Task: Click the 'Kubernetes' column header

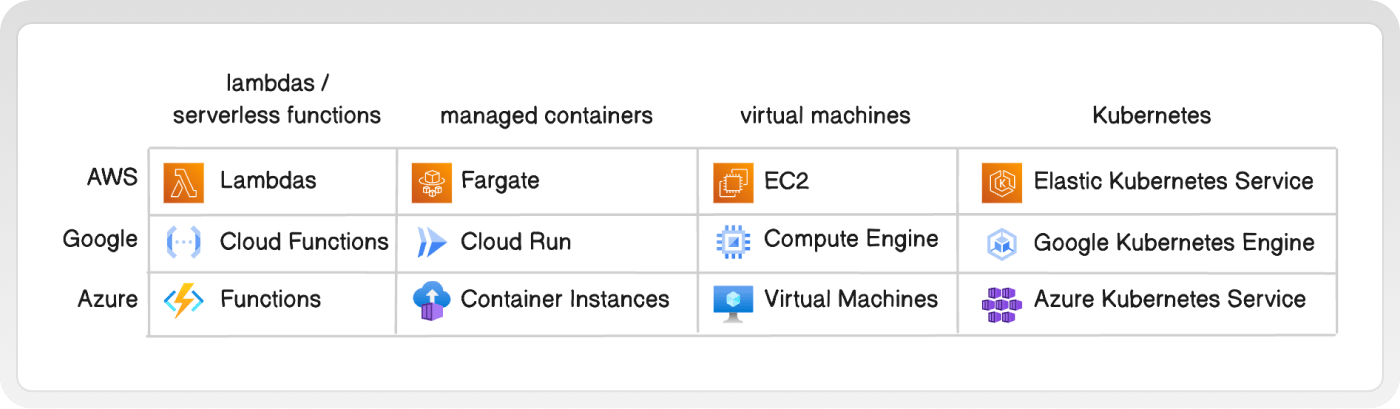Action: (x=1151, y=116)
